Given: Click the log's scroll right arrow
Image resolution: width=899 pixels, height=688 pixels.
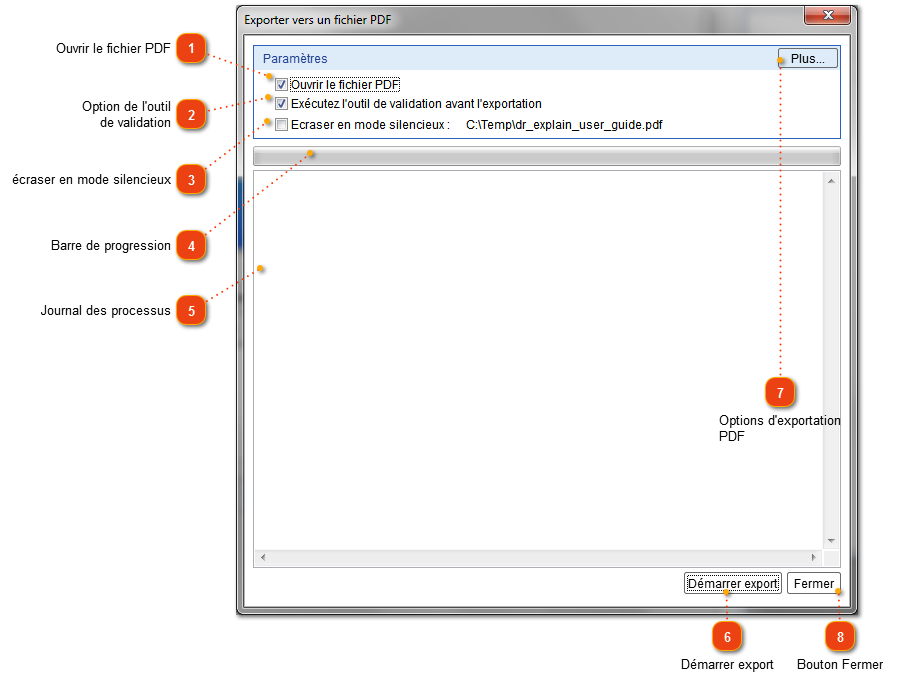Looking at the screenshot, I should pyautogui.click(x=814, y=557).
